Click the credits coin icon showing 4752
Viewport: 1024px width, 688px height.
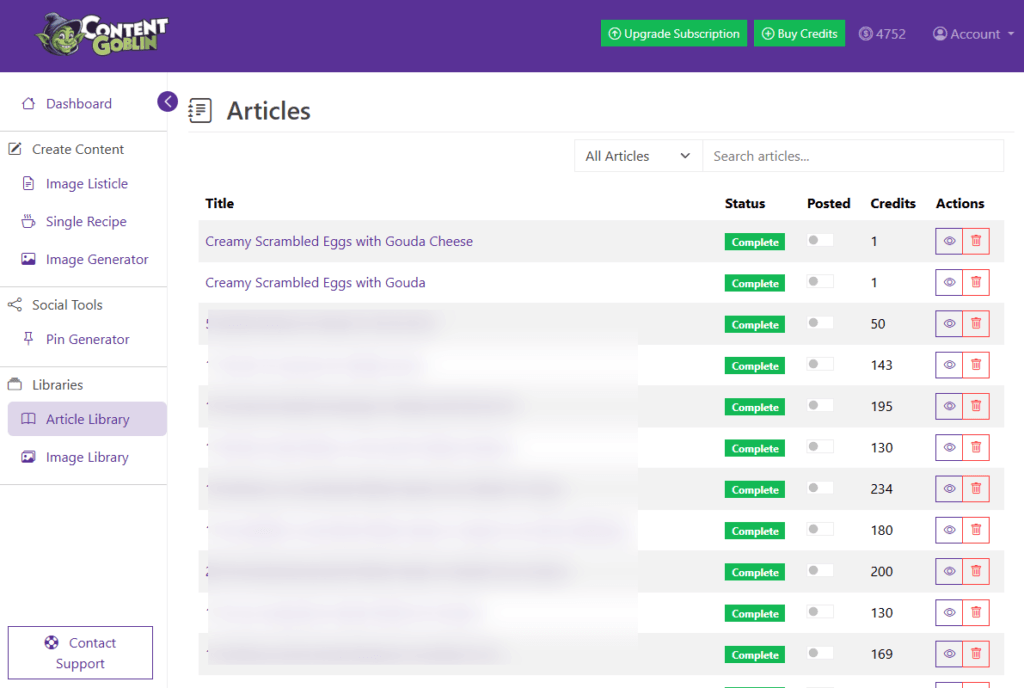865,34
